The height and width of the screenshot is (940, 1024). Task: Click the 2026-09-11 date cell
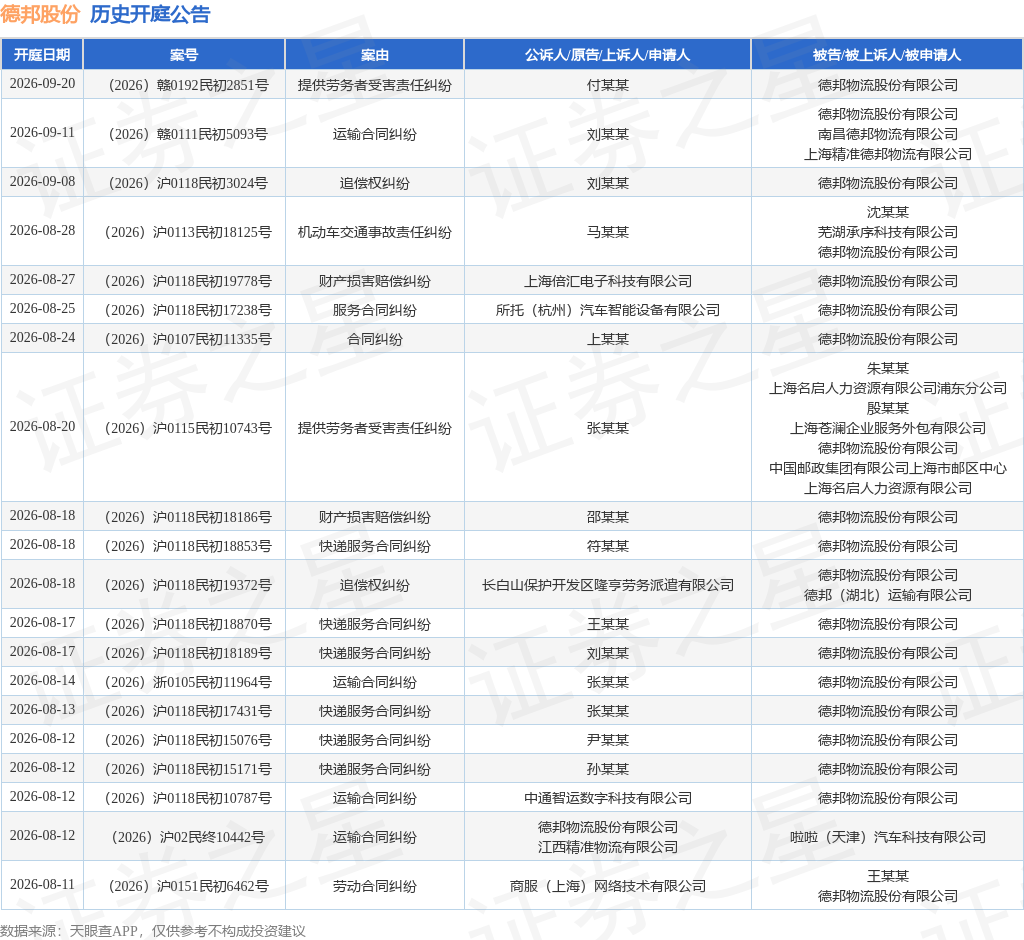click(42, 133)
